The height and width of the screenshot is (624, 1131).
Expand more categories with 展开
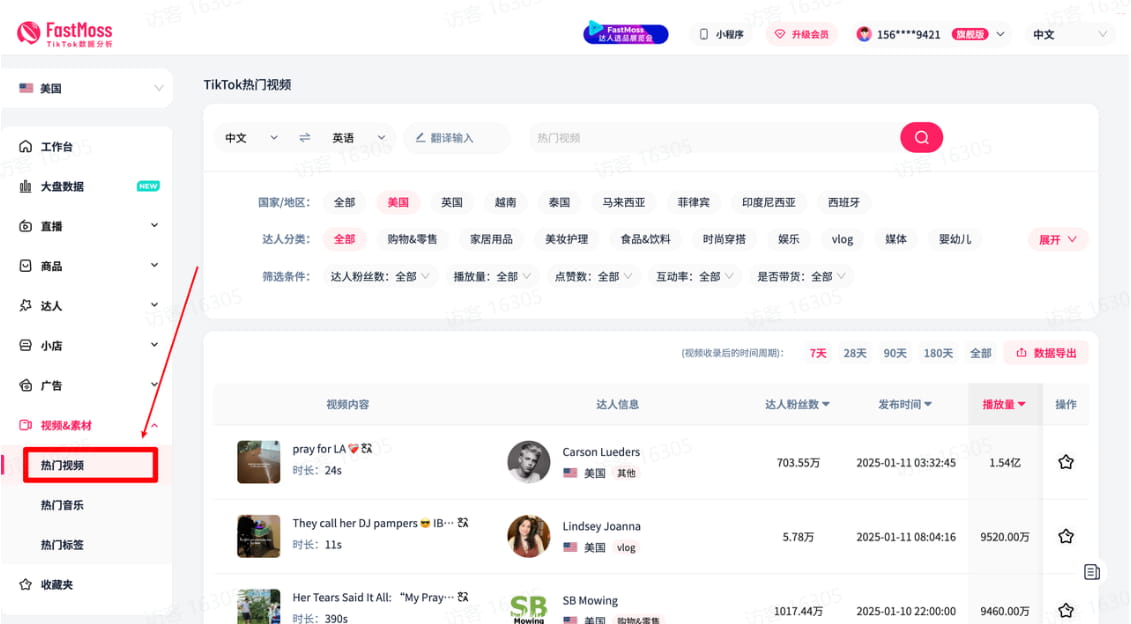pos(1057,240)
